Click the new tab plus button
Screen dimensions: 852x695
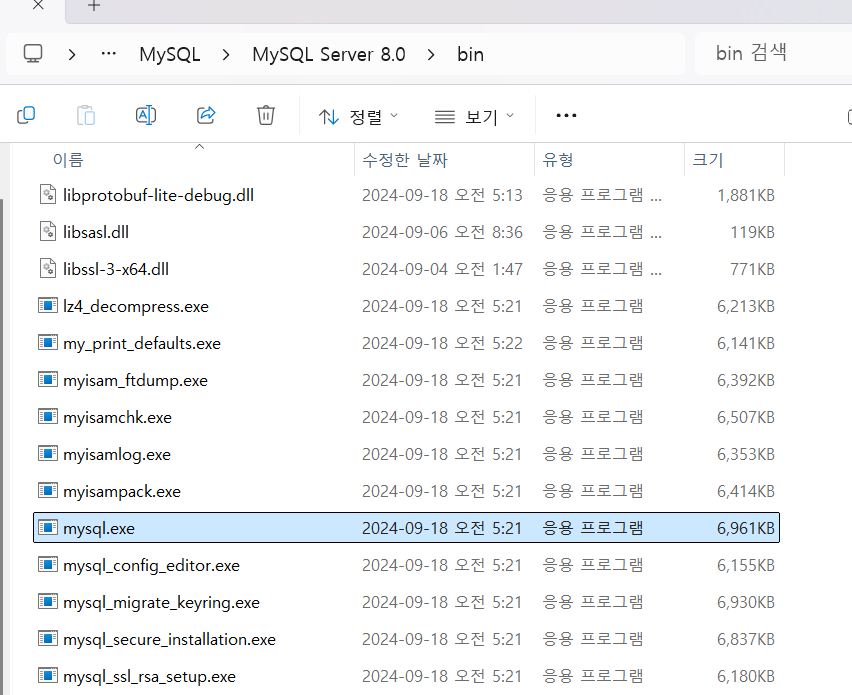pyautogui.click(x=94, y=5)
